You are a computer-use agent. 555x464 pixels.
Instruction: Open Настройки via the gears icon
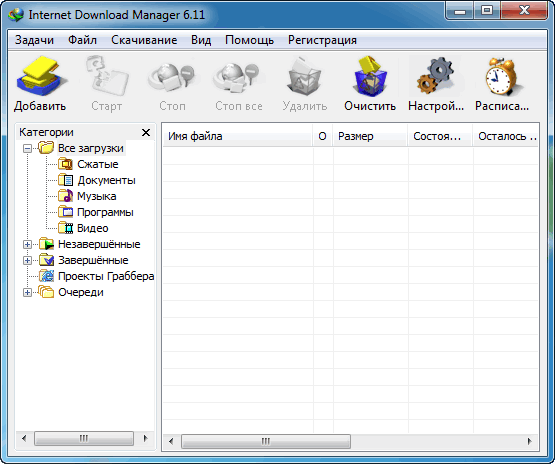(x=435, y=76)
